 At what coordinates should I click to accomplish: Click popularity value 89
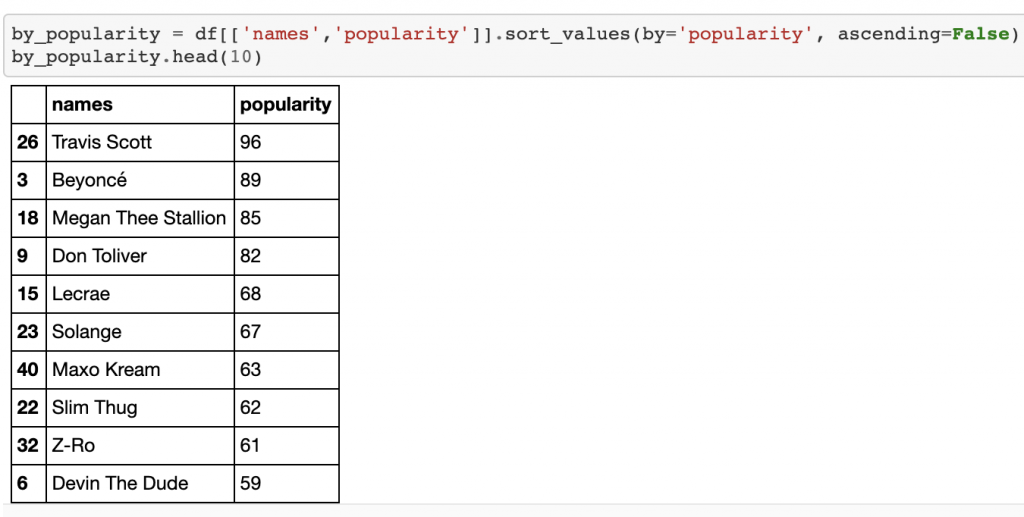click(286, 180)
